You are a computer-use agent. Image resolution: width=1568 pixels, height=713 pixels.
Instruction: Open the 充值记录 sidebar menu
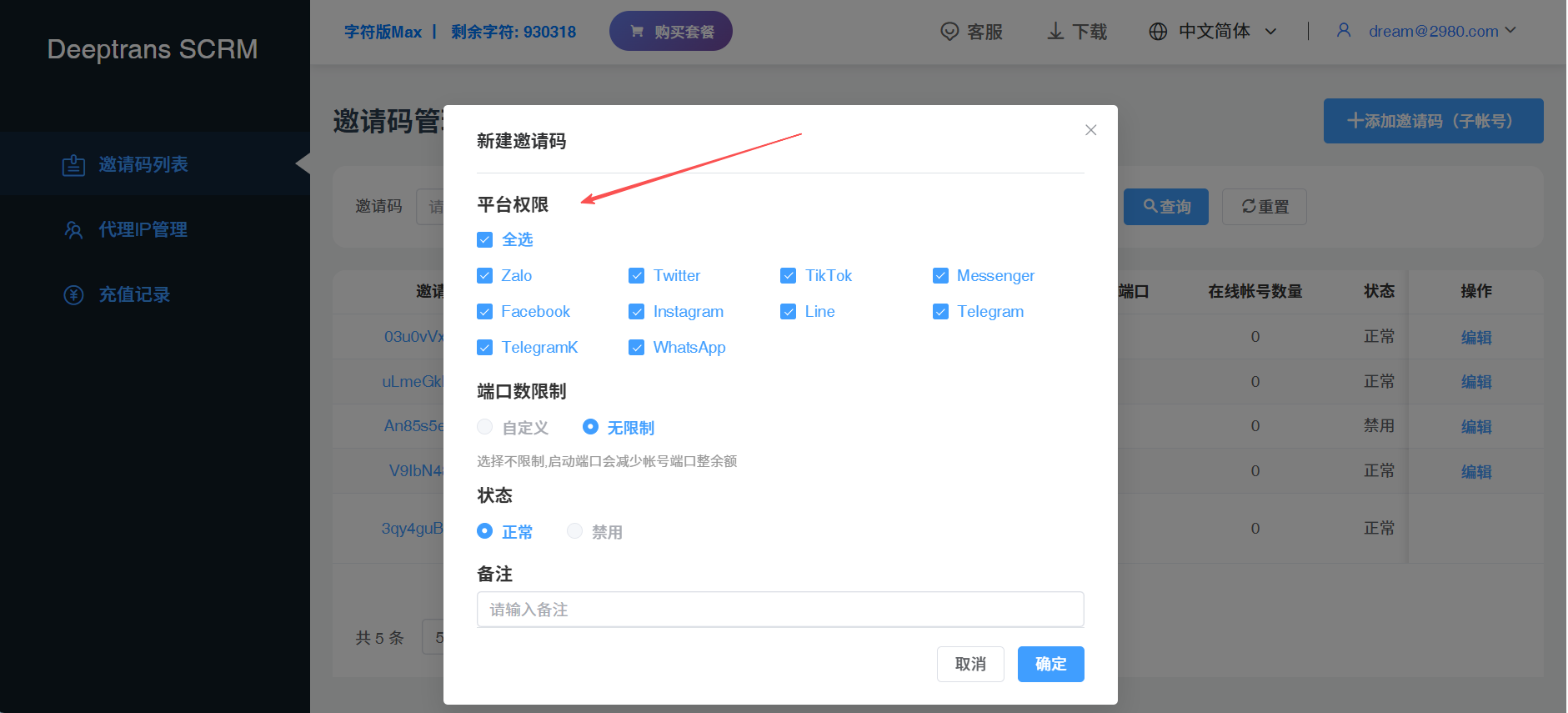[x=155, y=294]
